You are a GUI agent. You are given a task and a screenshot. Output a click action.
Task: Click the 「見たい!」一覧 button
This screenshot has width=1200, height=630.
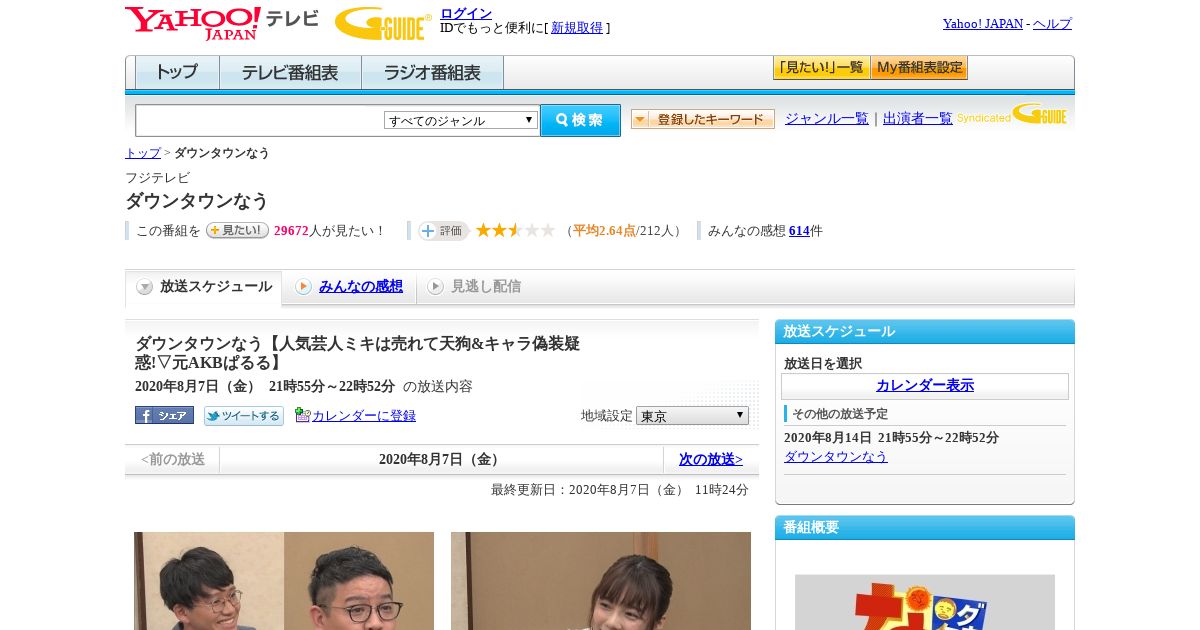821,68
